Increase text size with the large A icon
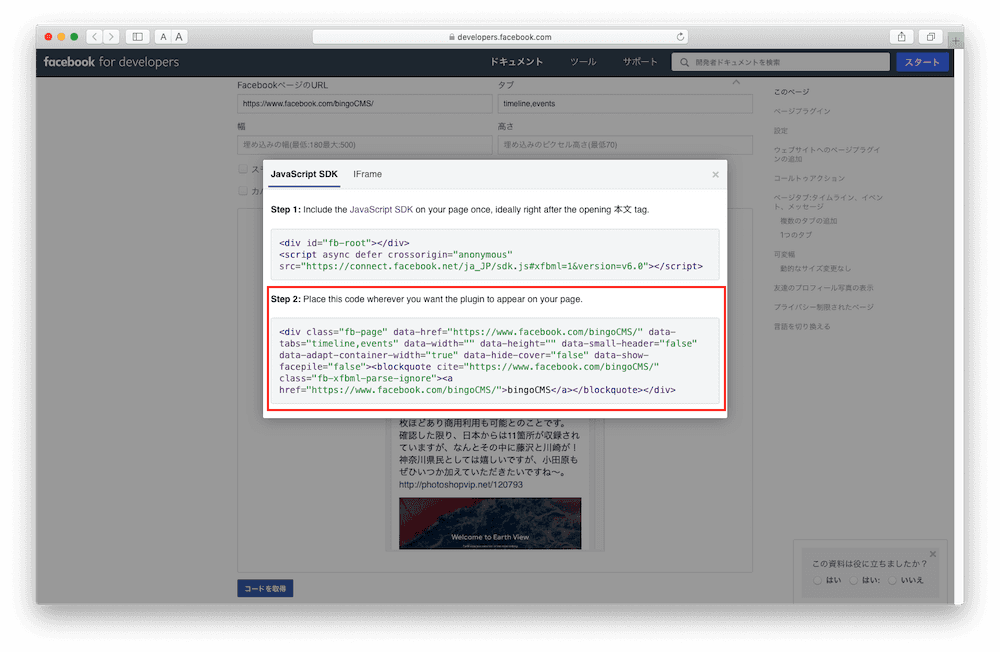This screenshot has width=1000, height=652. pyautogui.click(x=179, y=36)
